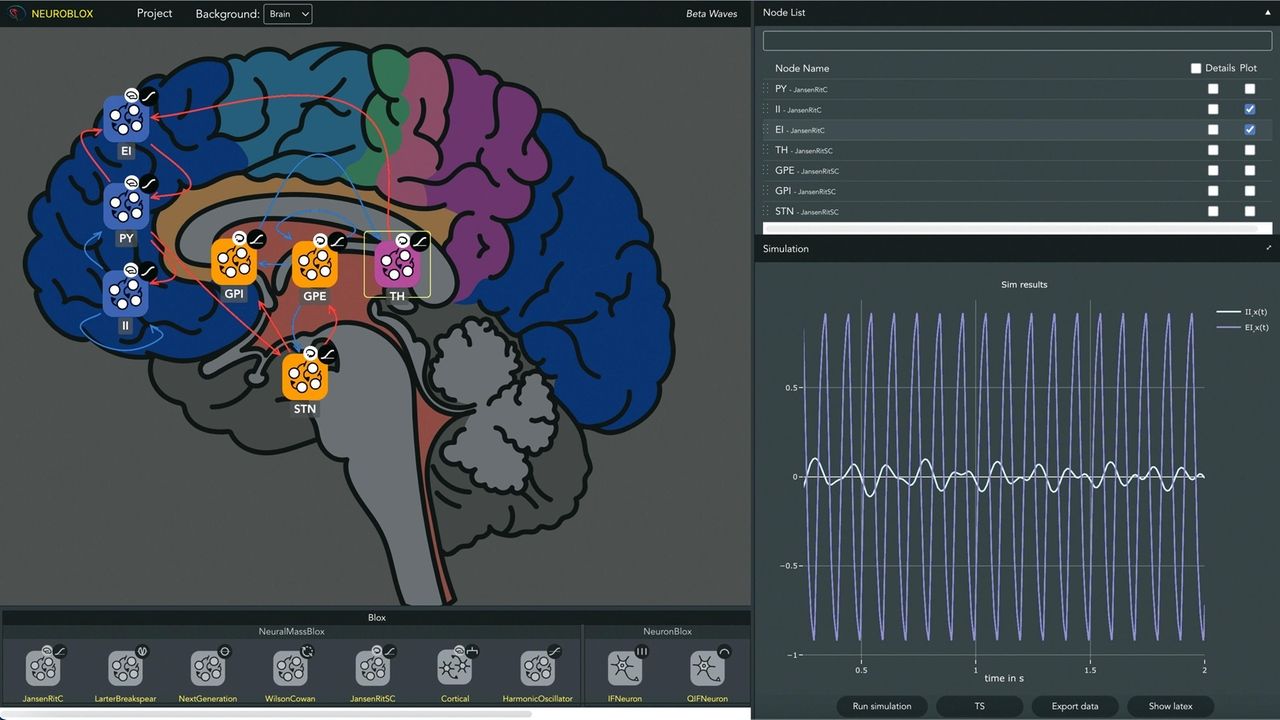
Task: Open the Project menu
Action: pyautogui.click(x=154, y=13)
